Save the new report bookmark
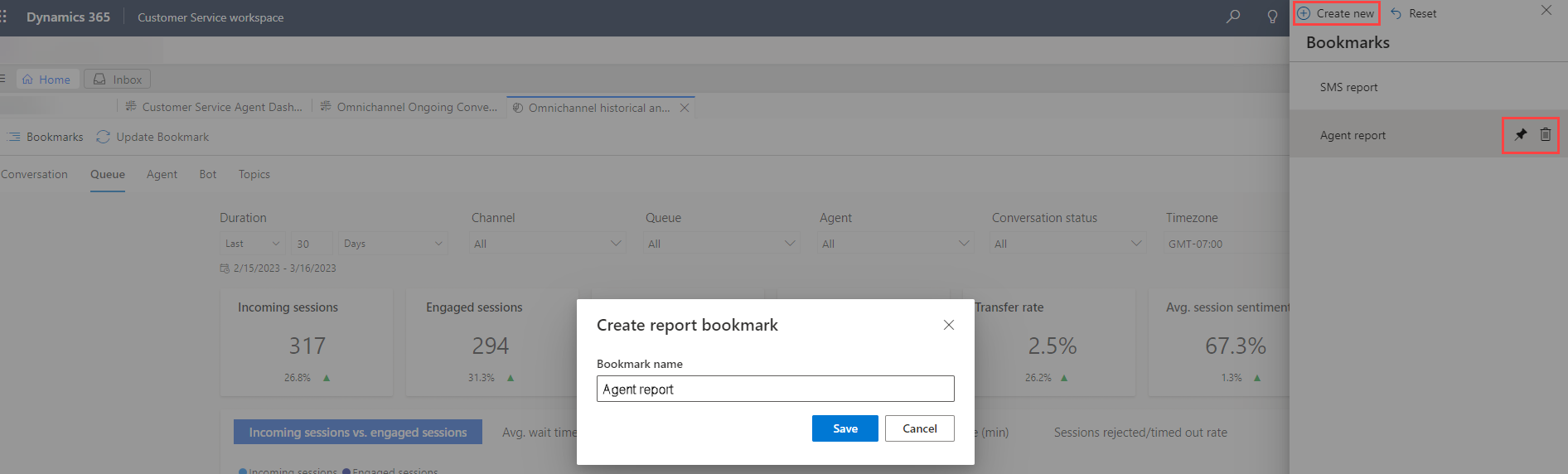The width and height of the screenshot is (1568, 474). 844,428
